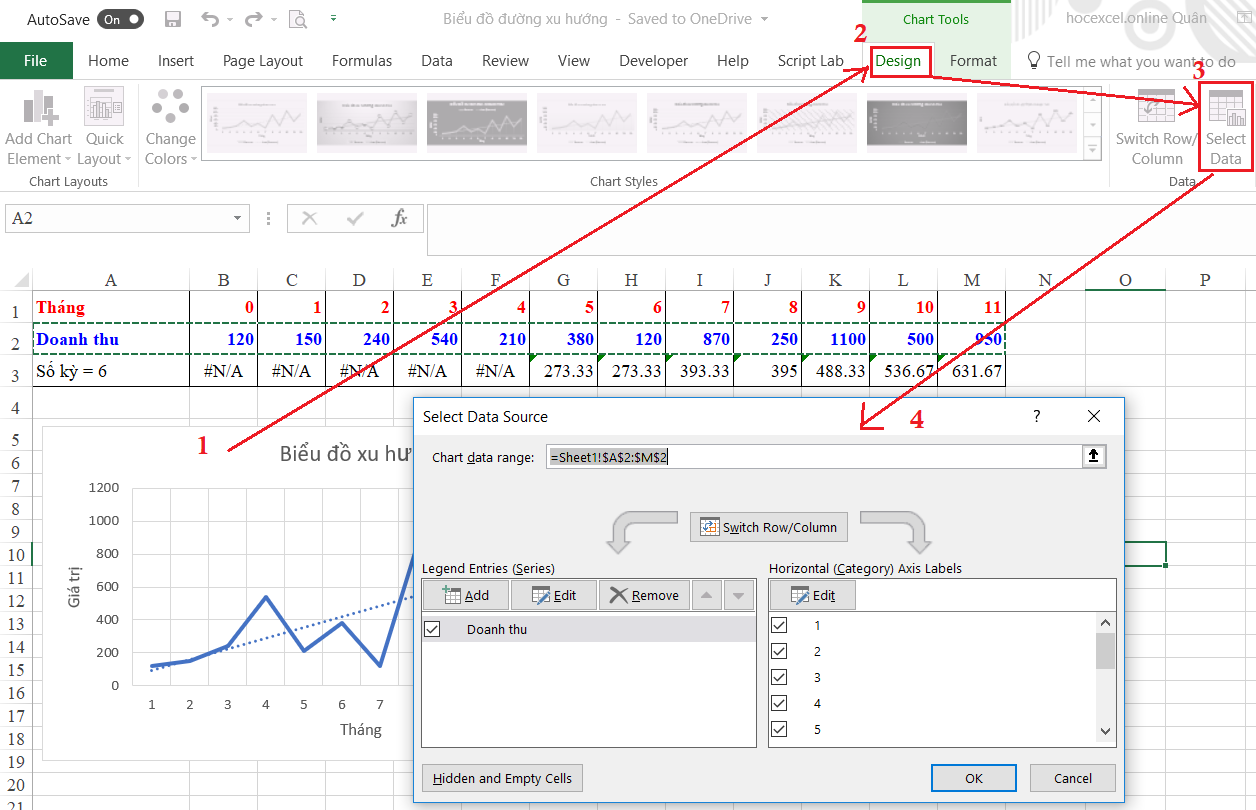Toggle the AutoSave switch
Image resolution: width=1256 pixels, height=810 pixels.
[121, 19]
